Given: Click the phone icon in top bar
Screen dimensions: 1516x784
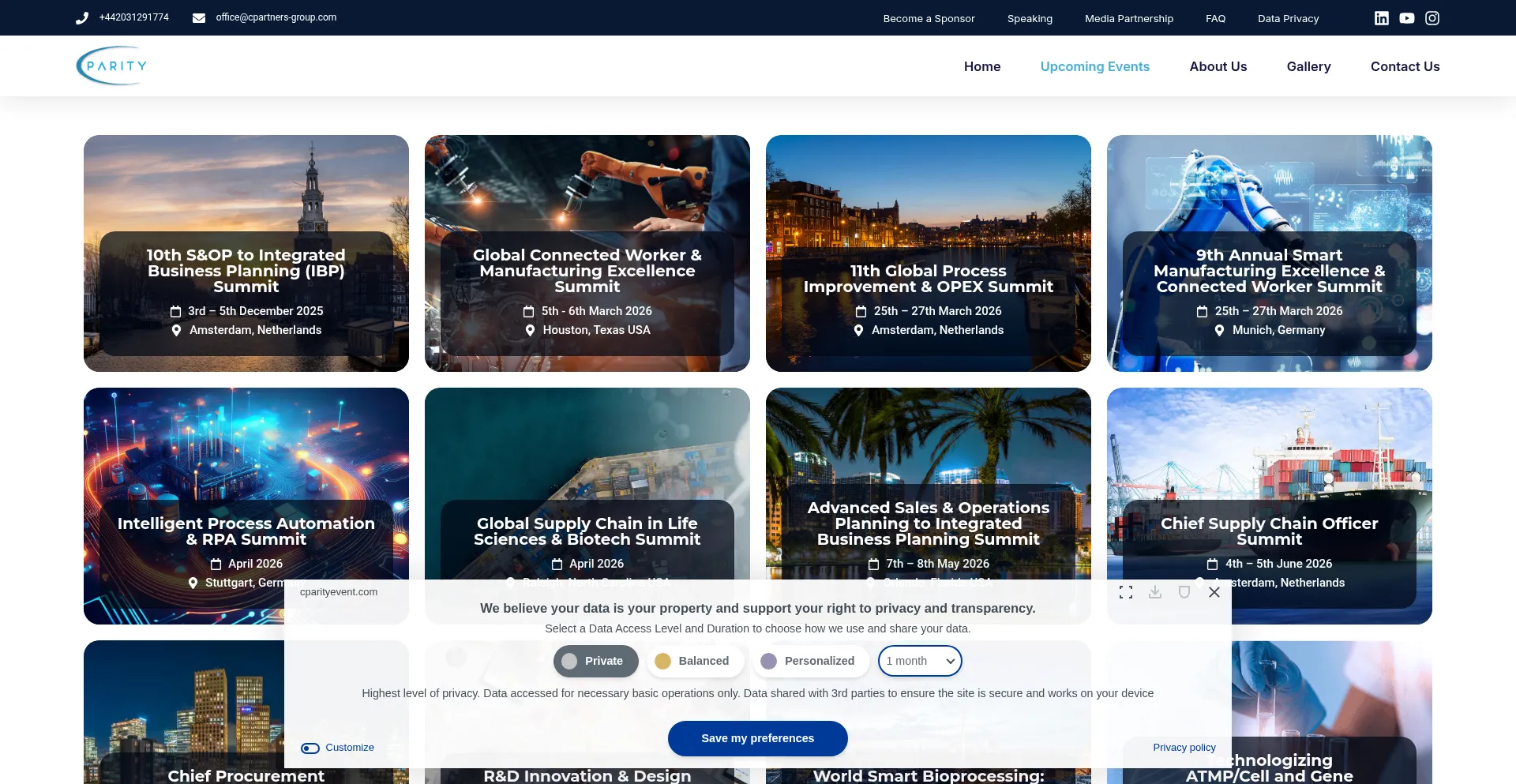Looking at the screenshot, I should (82, 18).
